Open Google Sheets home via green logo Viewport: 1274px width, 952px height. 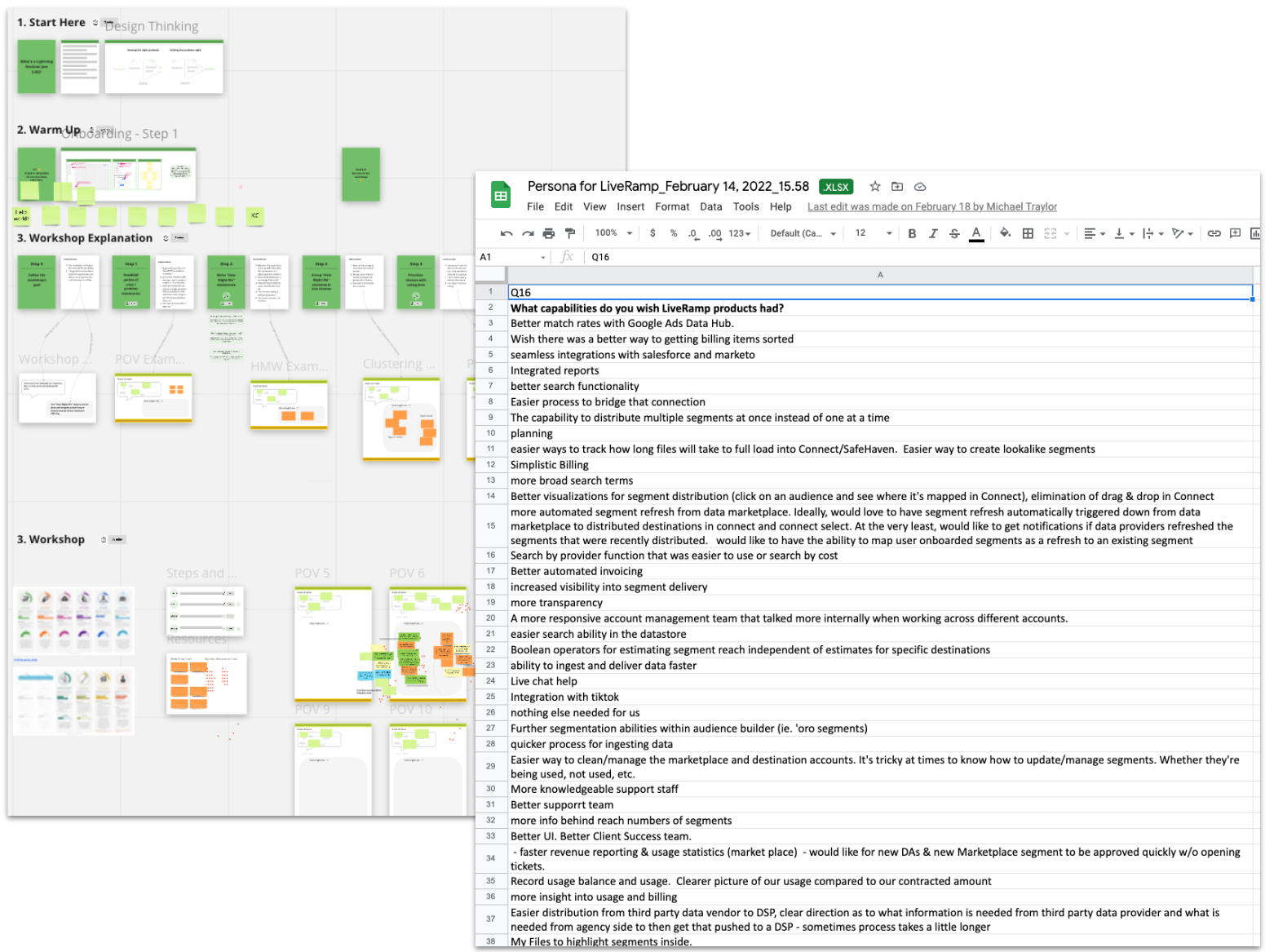point(501,196)
